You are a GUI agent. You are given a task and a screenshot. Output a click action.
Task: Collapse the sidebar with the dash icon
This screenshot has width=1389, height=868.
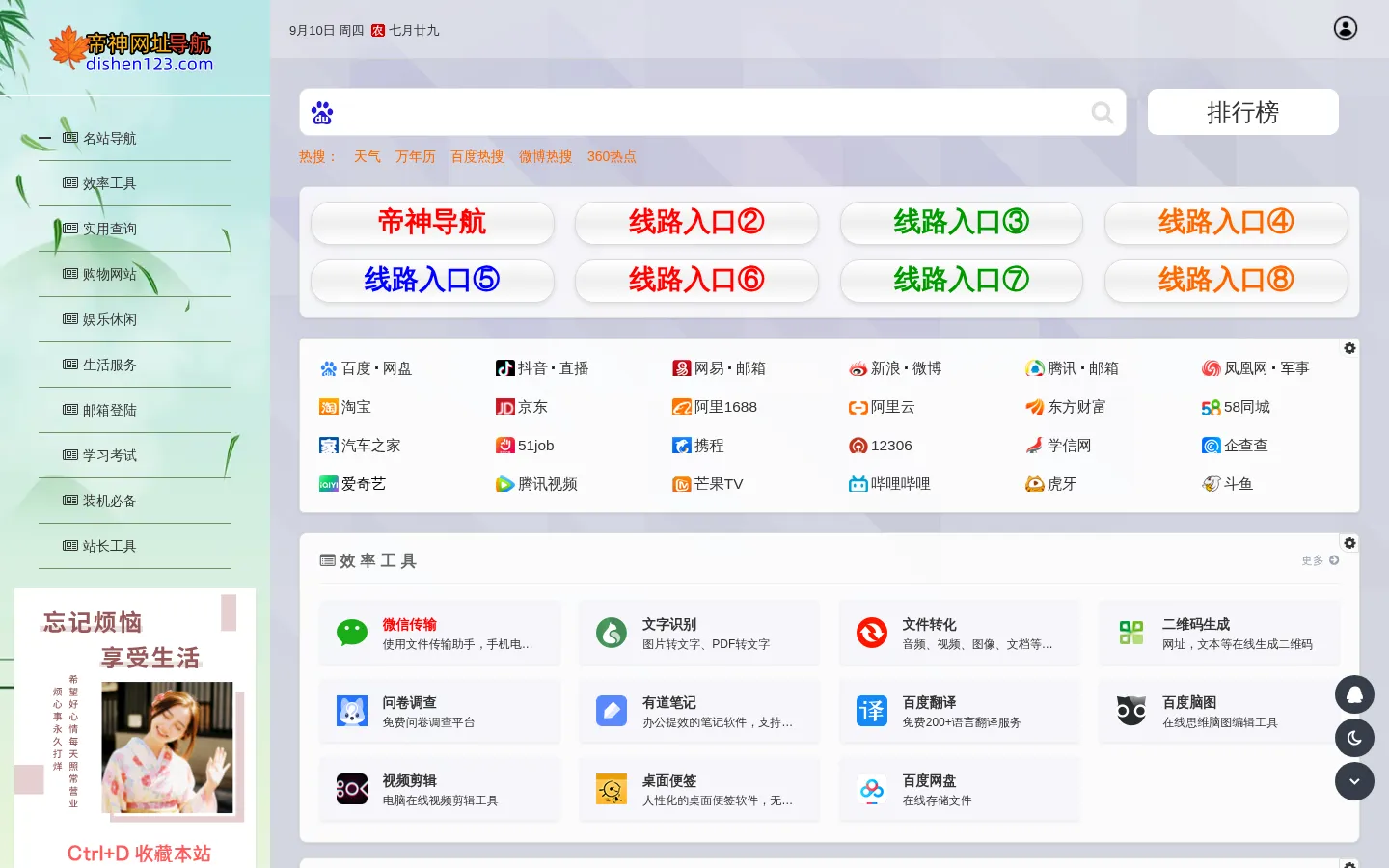pyautogui.click(x=44, y=139)
